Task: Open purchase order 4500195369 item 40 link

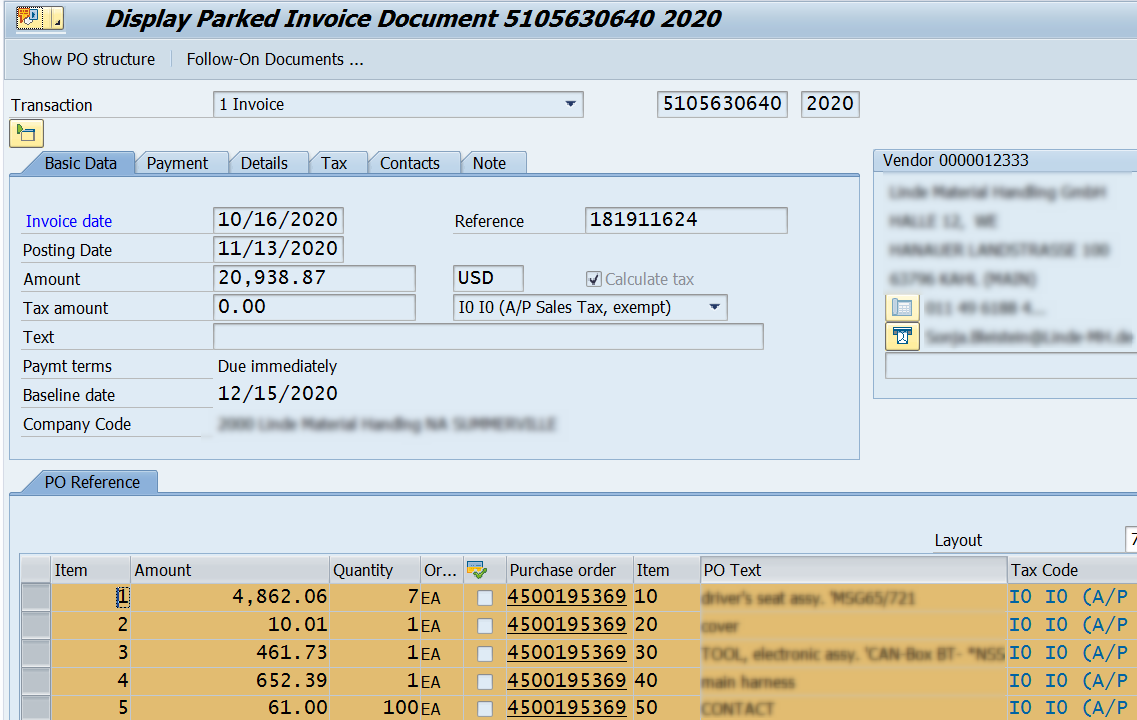Action: [x=566, y=680]
